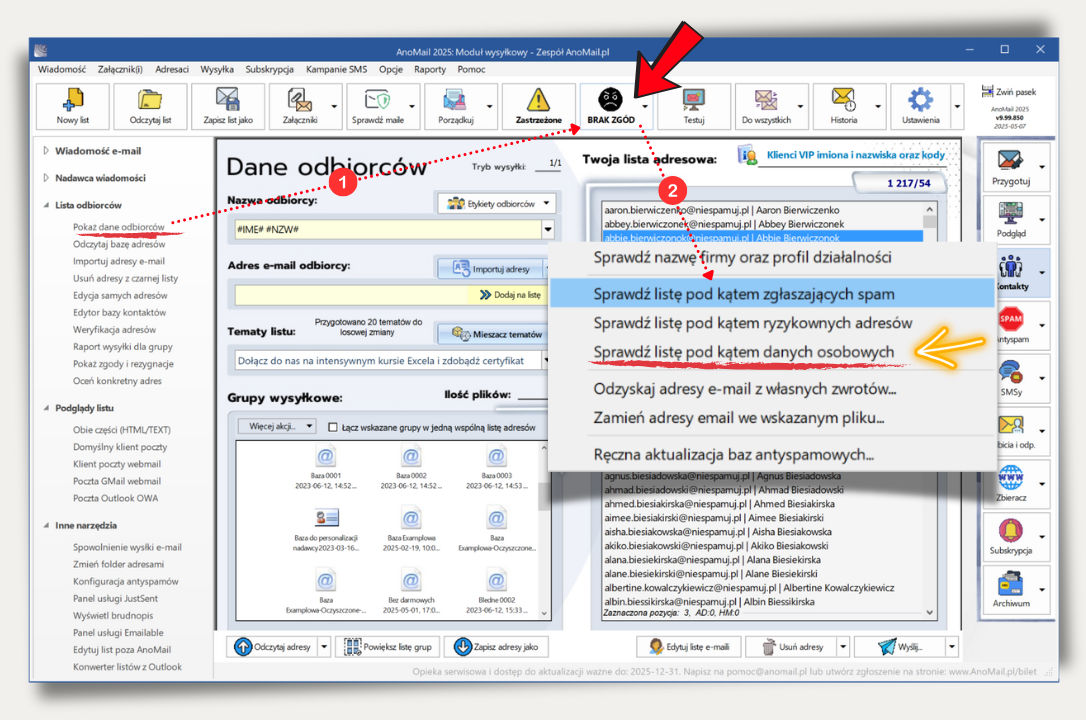
Task: Select Pokaż dane odbiorców in the tree
Action: (118, 227)
